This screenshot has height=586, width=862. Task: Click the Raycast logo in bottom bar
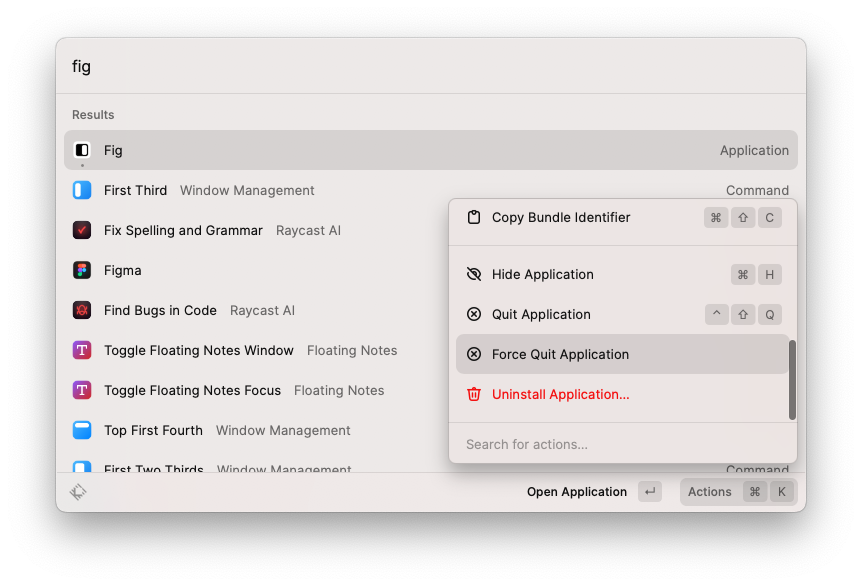78,491
